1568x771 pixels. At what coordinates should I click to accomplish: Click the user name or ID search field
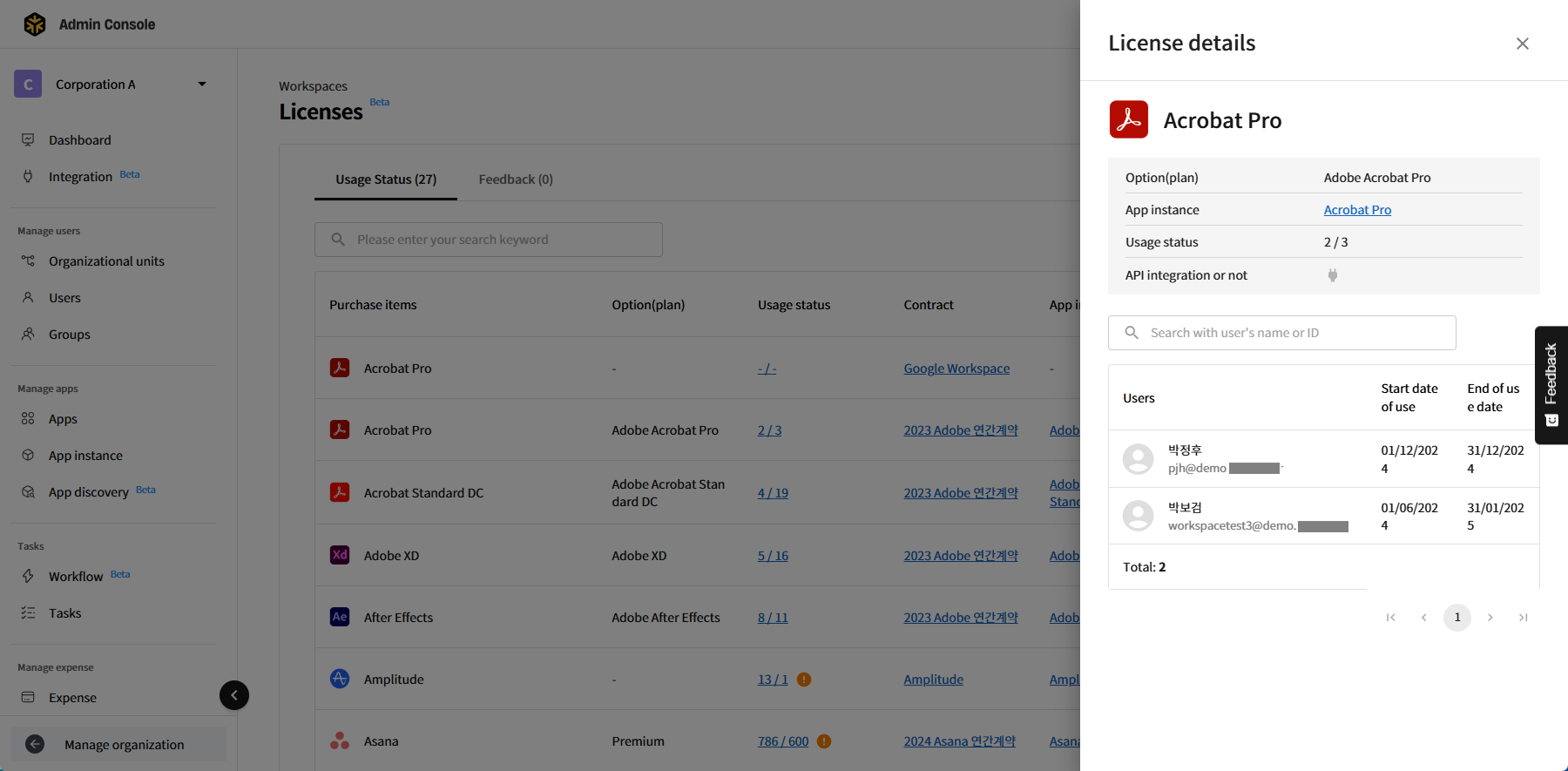1281,333
